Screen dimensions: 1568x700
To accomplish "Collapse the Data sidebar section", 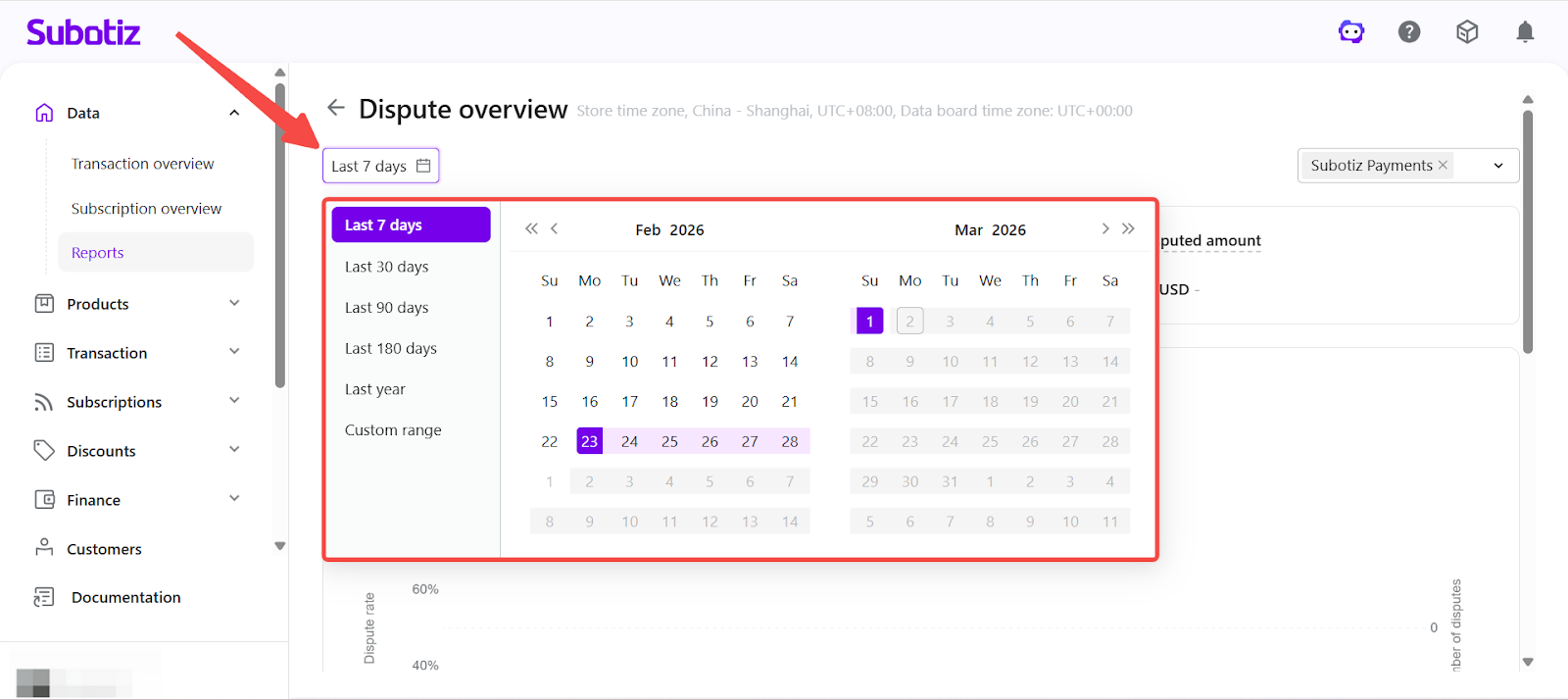I will click(234, 113).
